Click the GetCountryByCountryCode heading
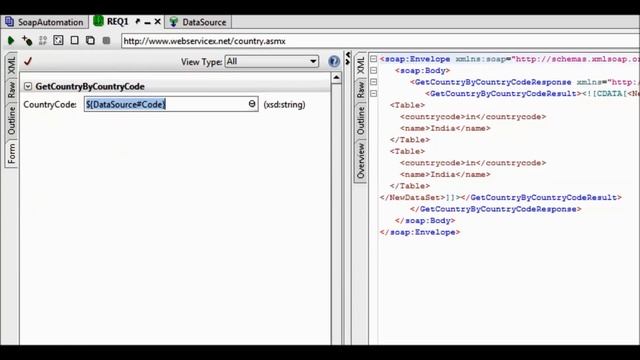The width and height of the screenshot is (640, 360). pos(90,87)
